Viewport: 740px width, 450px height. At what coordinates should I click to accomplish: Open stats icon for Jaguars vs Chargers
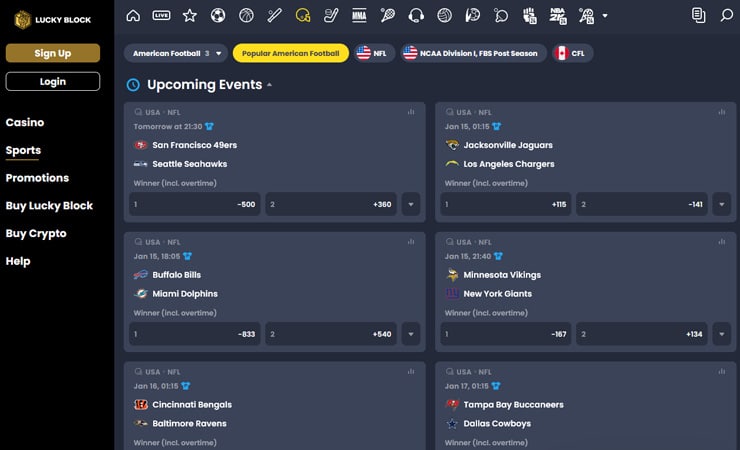tap(722, 112)
